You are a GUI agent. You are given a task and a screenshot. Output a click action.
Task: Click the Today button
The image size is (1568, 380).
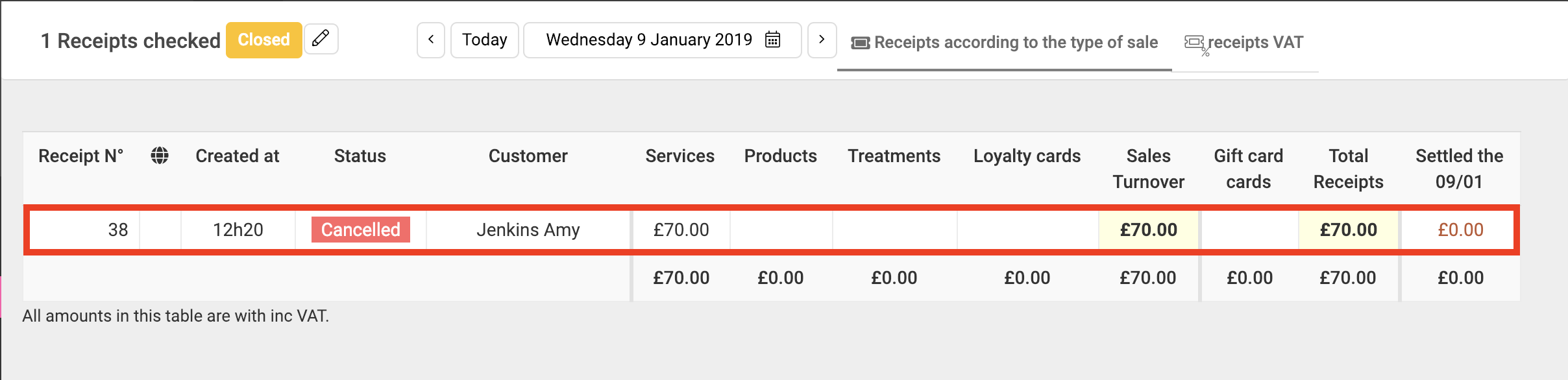click(485, 40)
